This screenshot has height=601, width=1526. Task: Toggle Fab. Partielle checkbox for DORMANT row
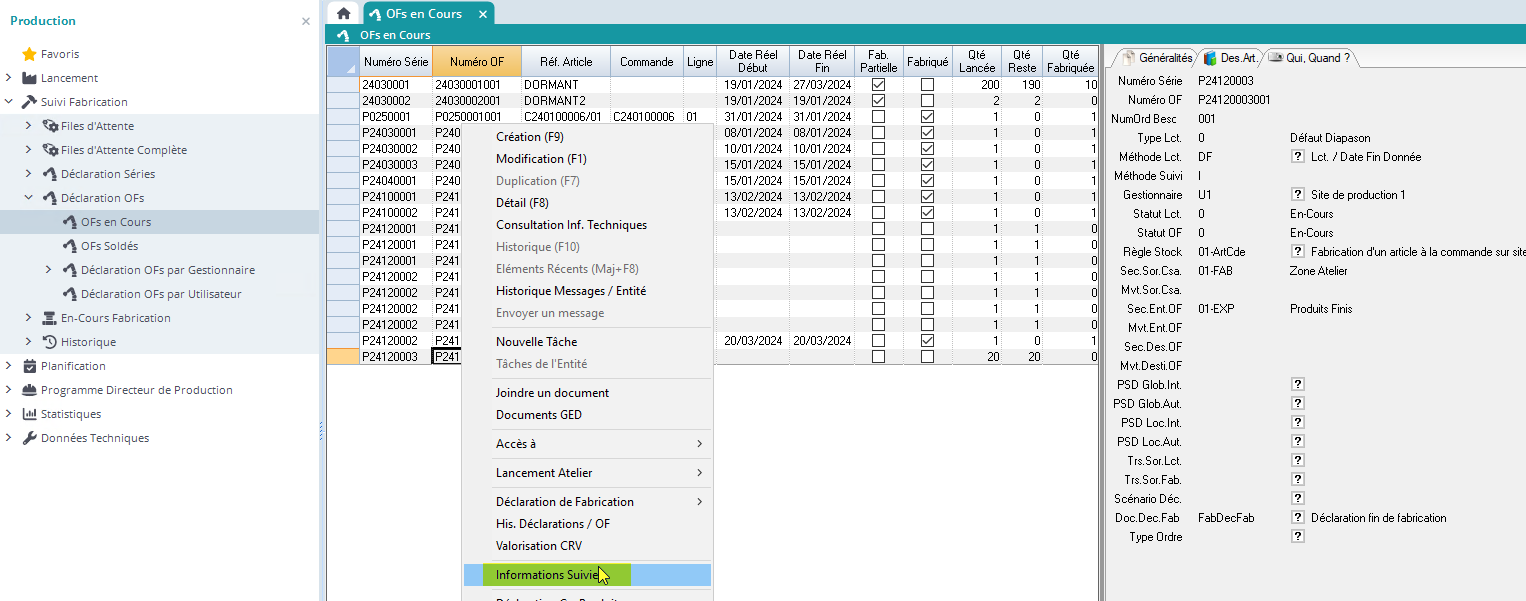[878, 85]
